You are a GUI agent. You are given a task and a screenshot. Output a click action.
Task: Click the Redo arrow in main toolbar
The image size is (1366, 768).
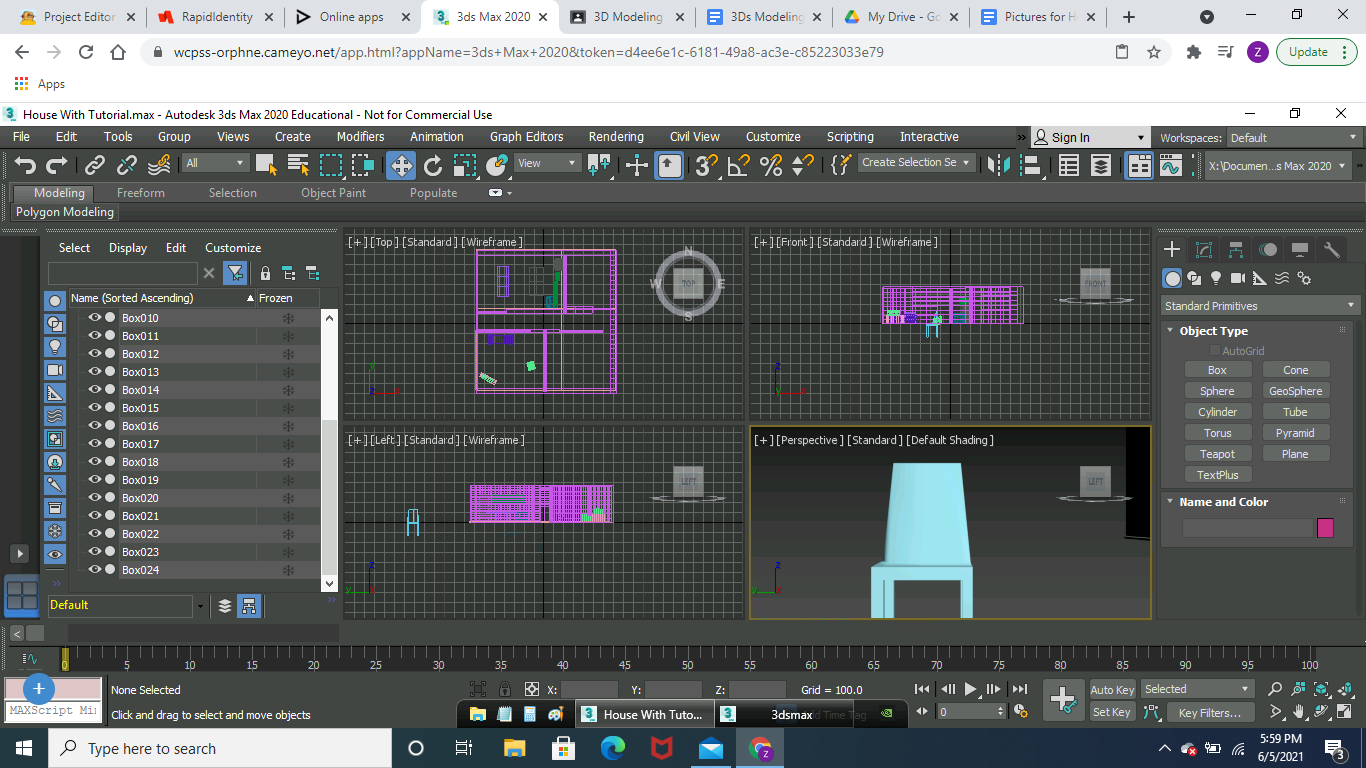click(x=57, y=165)
